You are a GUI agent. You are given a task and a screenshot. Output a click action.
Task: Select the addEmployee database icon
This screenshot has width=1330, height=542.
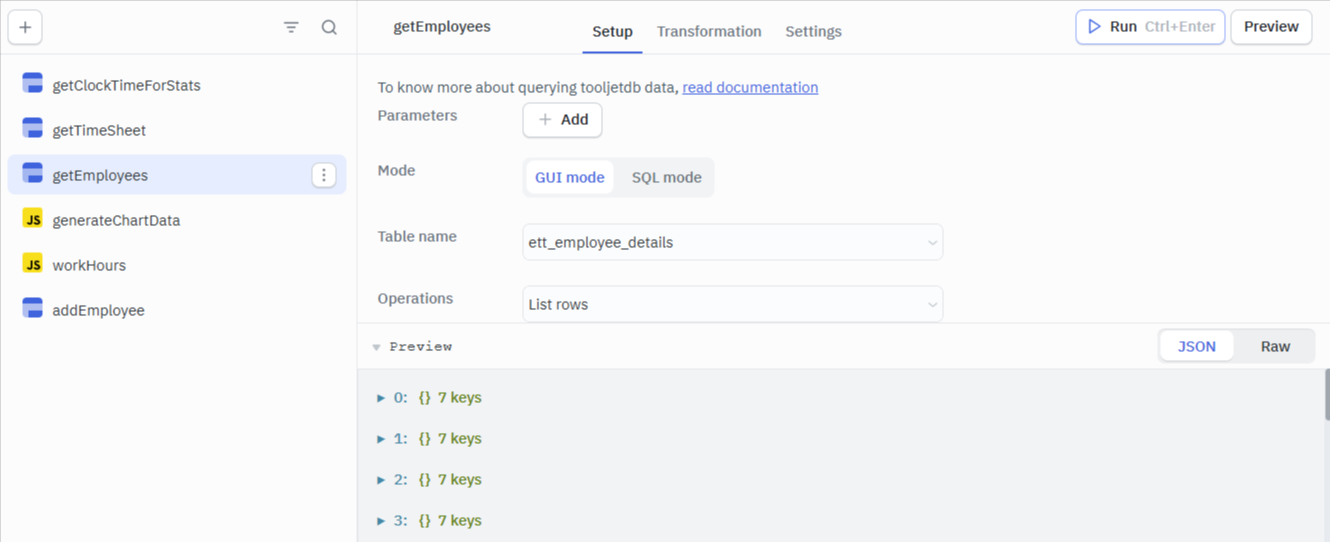[x=32, y=309]
